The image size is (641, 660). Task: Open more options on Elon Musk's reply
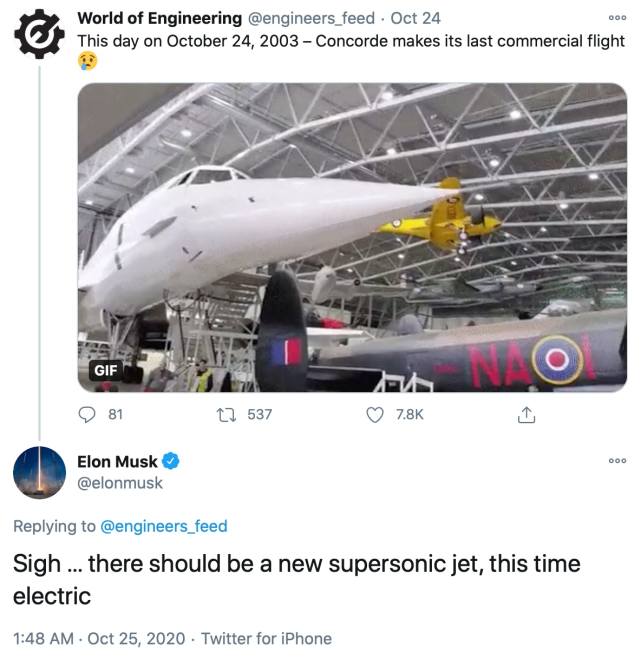(617, 461)
